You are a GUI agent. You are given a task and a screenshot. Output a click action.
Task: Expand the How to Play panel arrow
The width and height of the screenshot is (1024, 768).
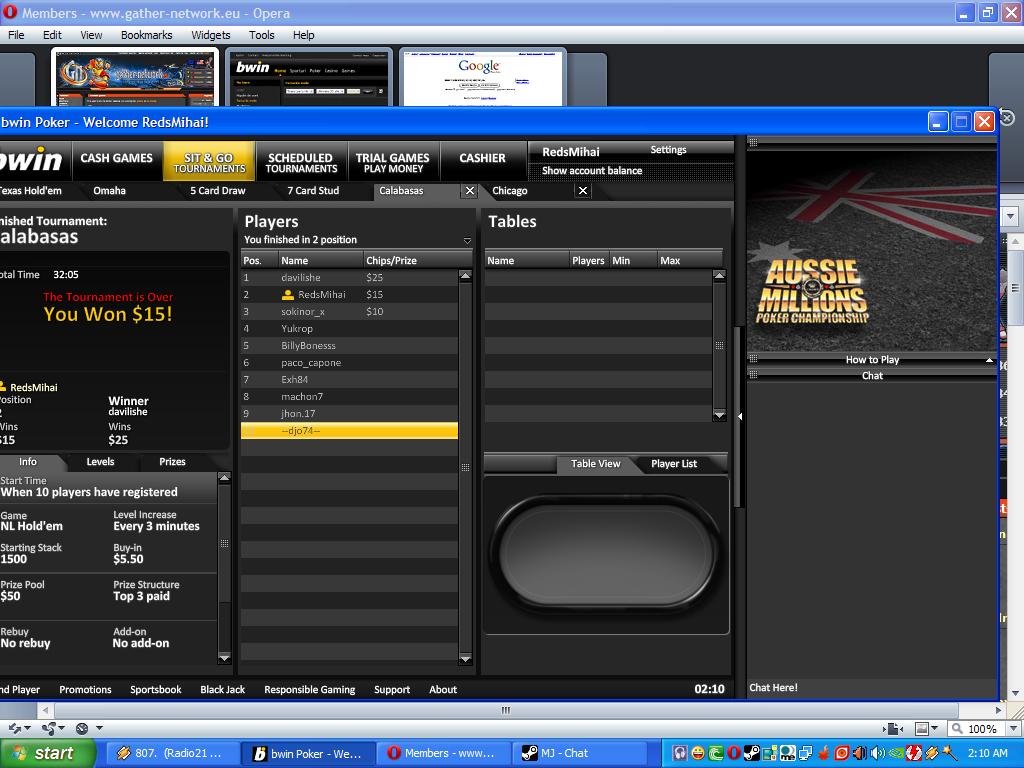989,360
